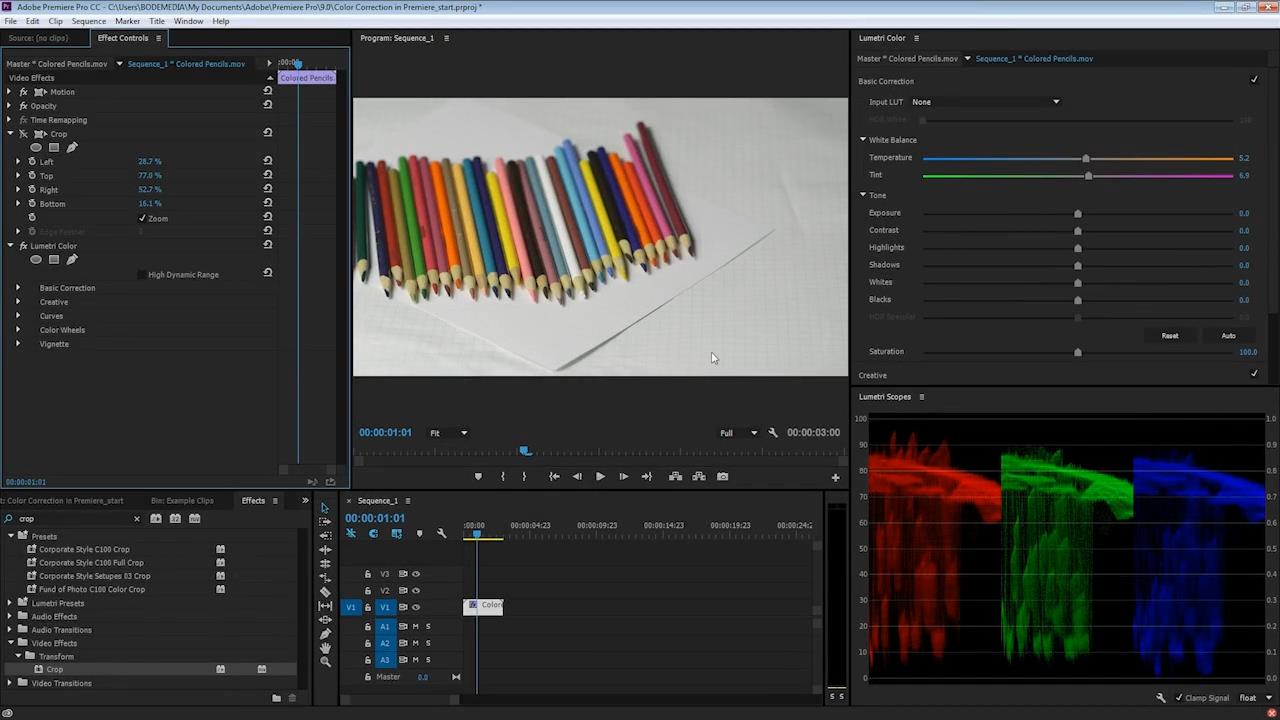Open timeline display settings wrench

pos(442,534)
